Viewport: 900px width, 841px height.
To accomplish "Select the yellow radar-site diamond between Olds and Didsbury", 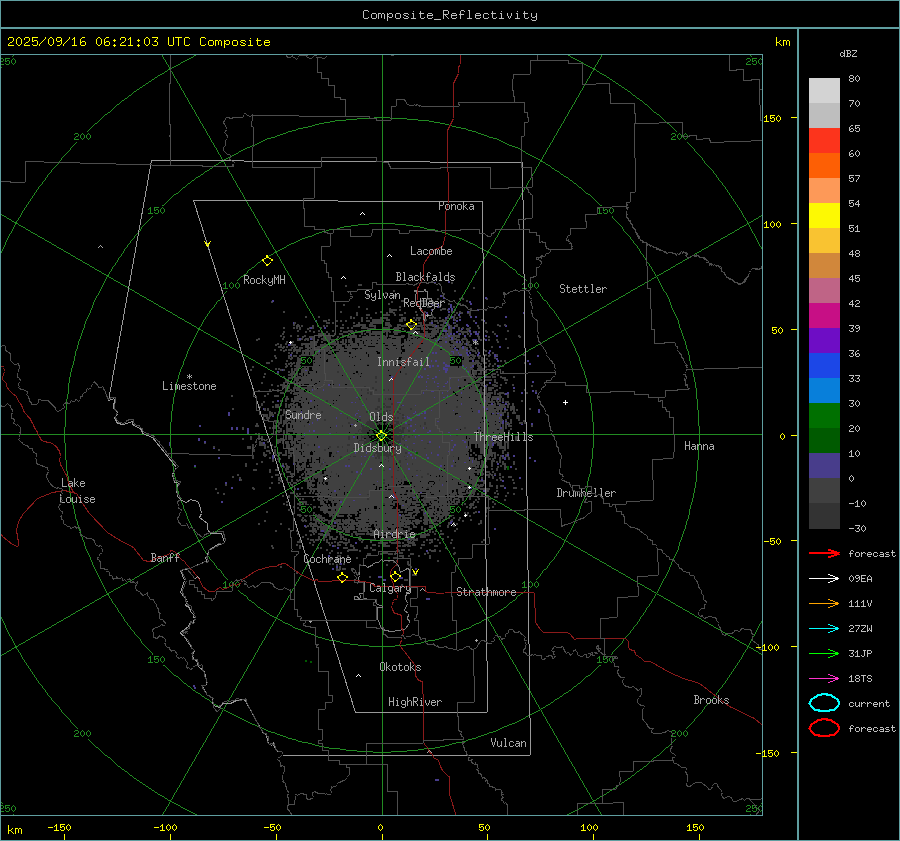I will (x=381, y=435).
